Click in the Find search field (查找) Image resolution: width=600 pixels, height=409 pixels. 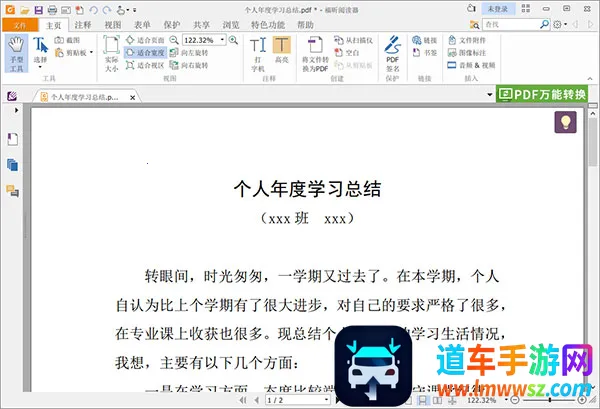(x=526, y=24)
